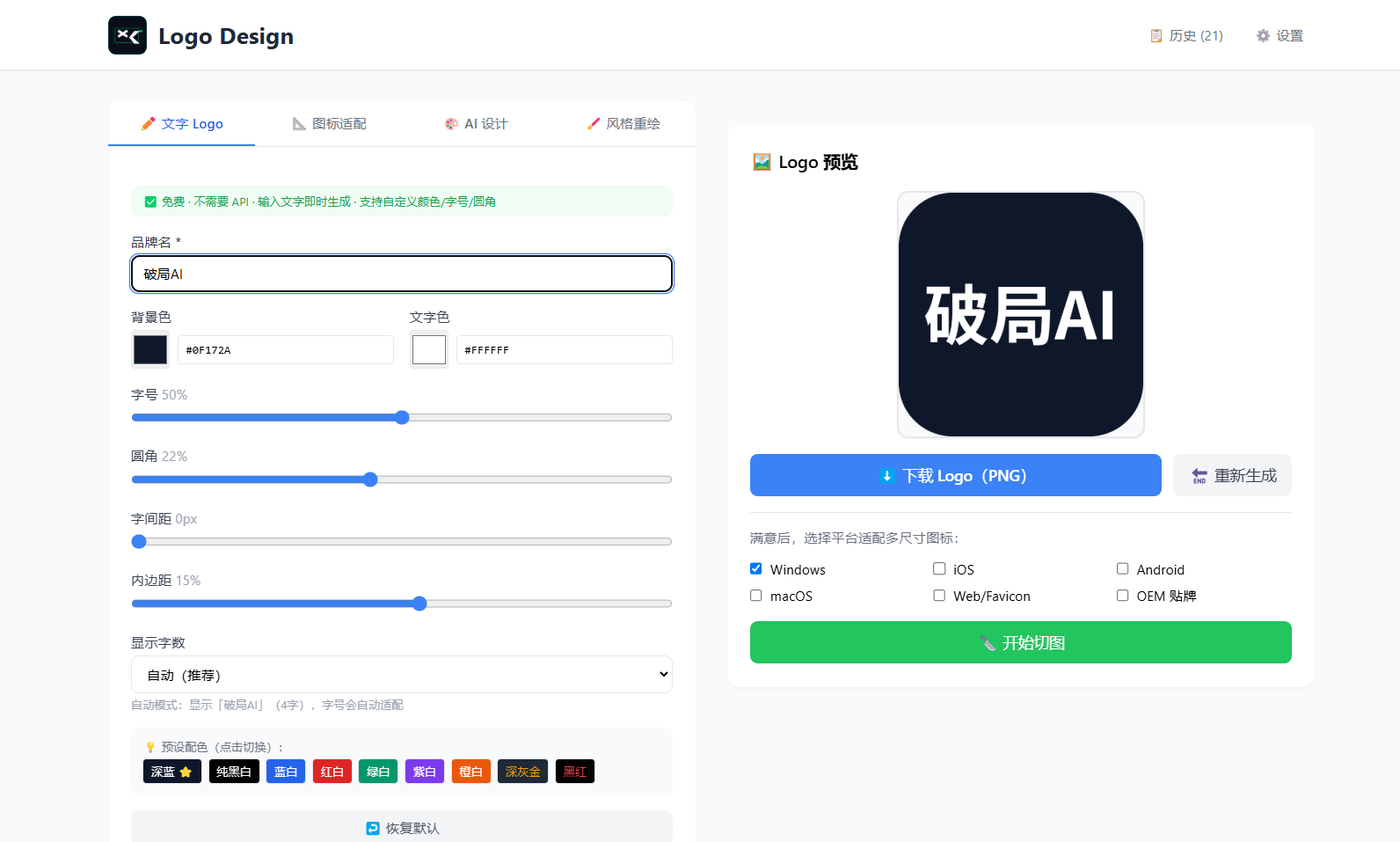Click the 下载 Logo (PNG) button

956,475
